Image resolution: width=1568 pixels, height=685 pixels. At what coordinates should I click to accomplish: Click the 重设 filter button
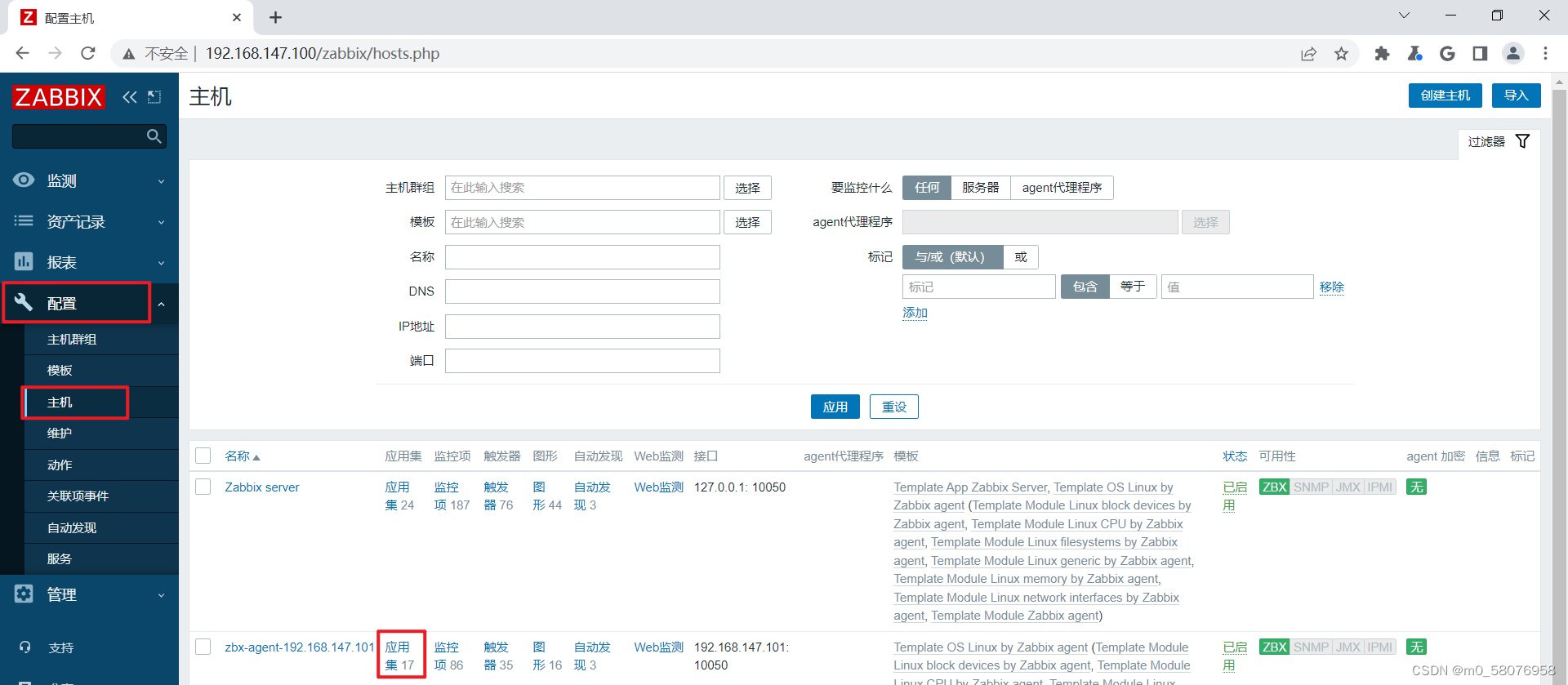pos(893,407)
